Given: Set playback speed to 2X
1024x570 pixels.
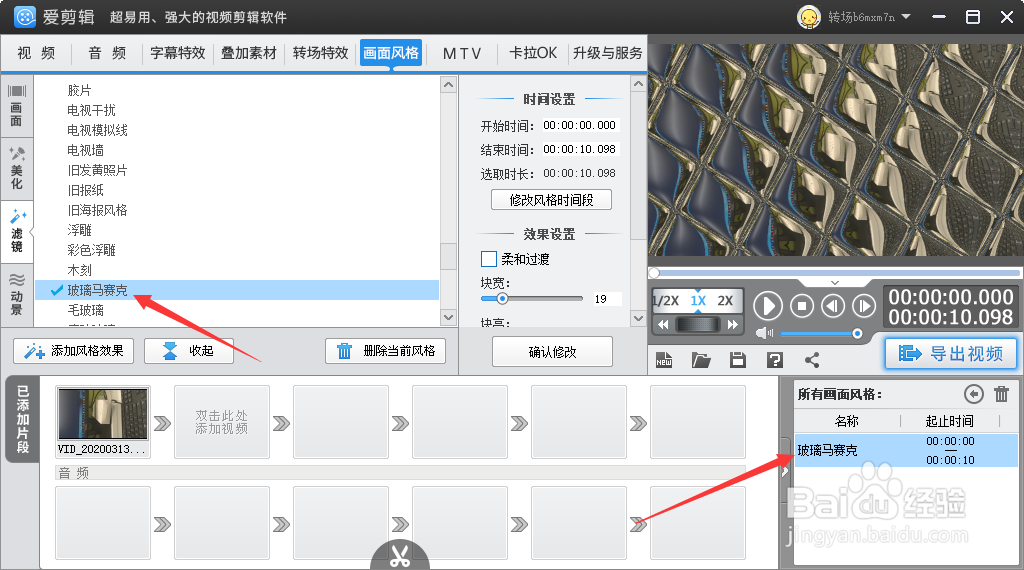Looking at the screenshot, I should [x=725, y=300].
